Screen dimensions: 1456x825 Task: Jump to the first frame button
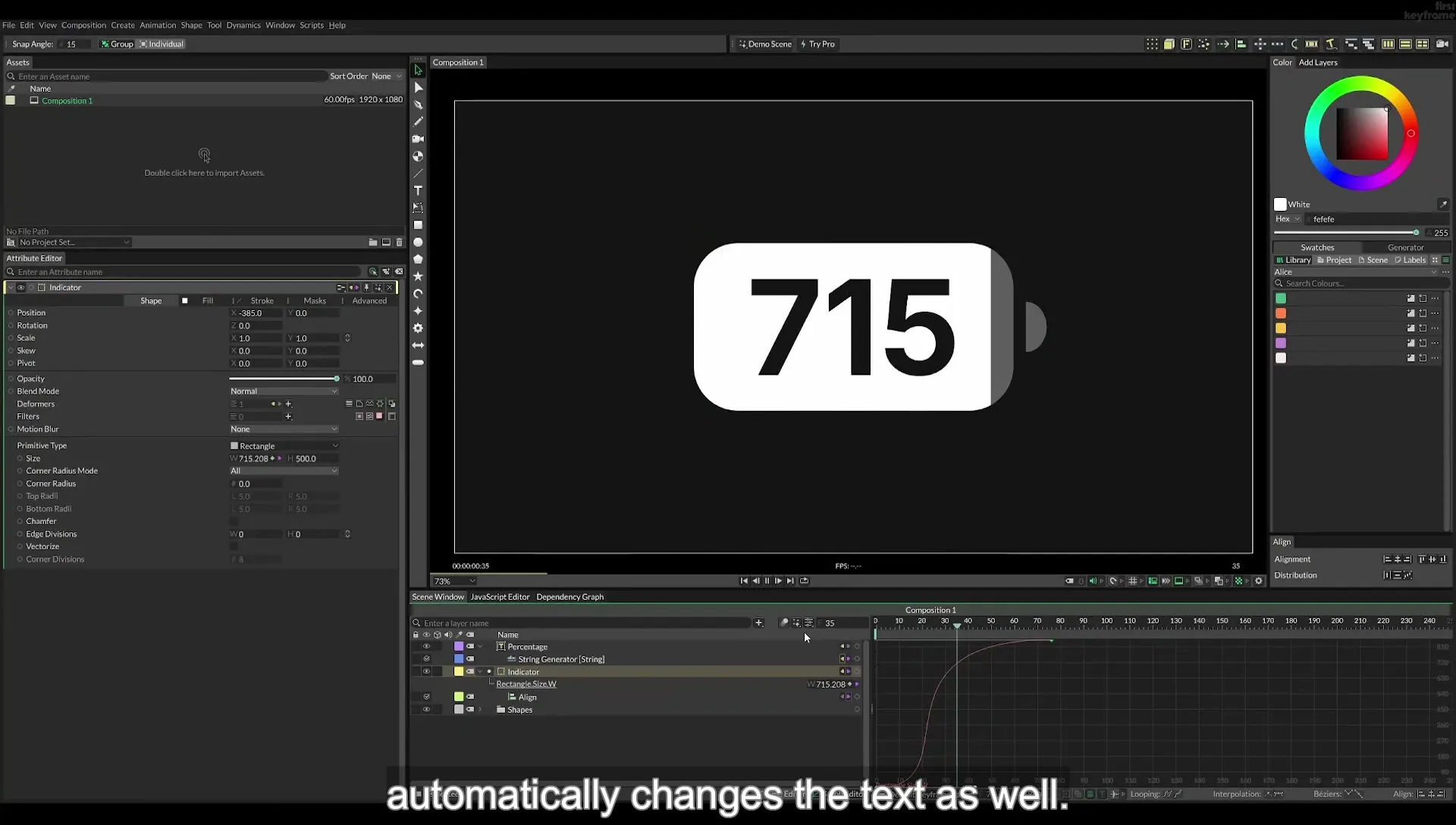(x=744, y=581)
